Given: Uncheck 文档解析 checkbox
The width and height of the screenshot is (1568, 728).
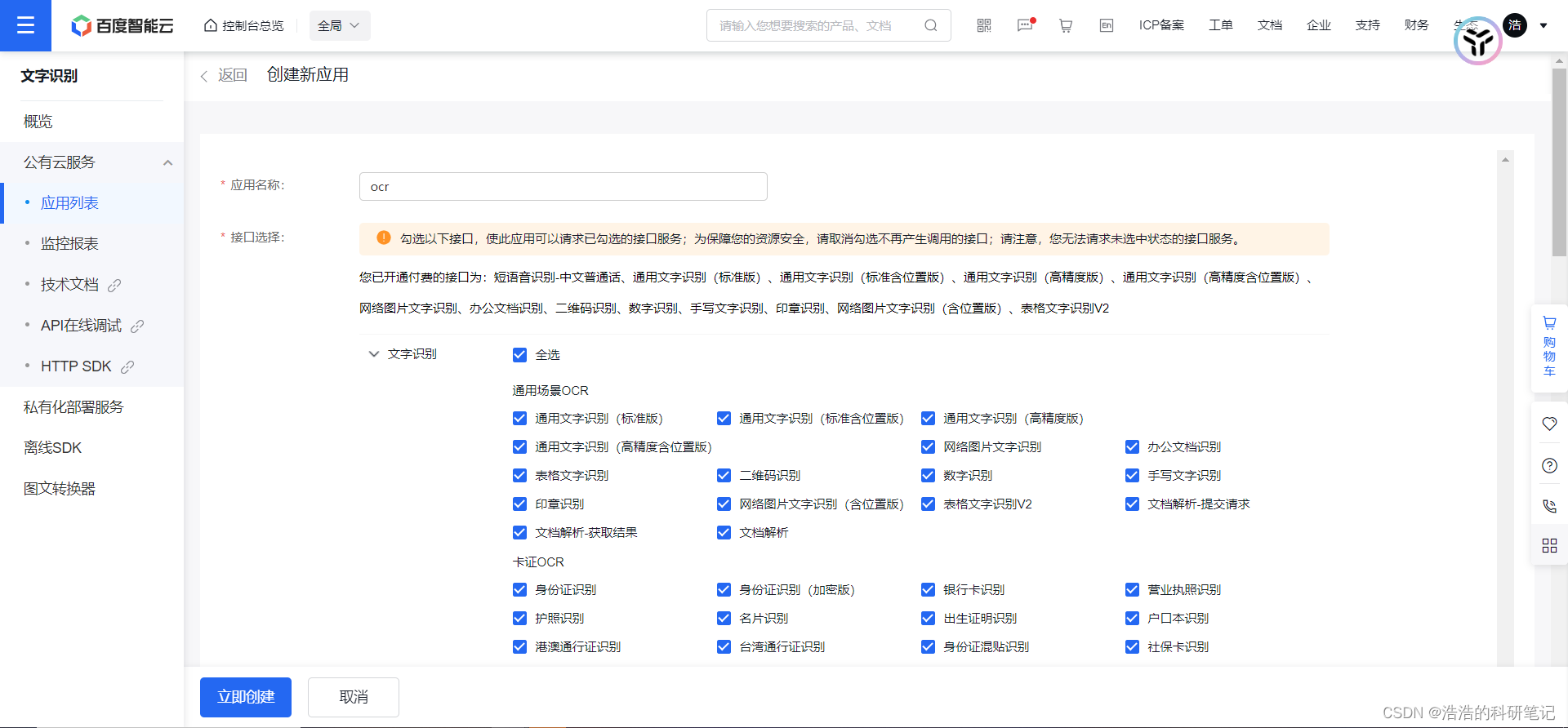Looking at the screenshot, I should (724, 532).
